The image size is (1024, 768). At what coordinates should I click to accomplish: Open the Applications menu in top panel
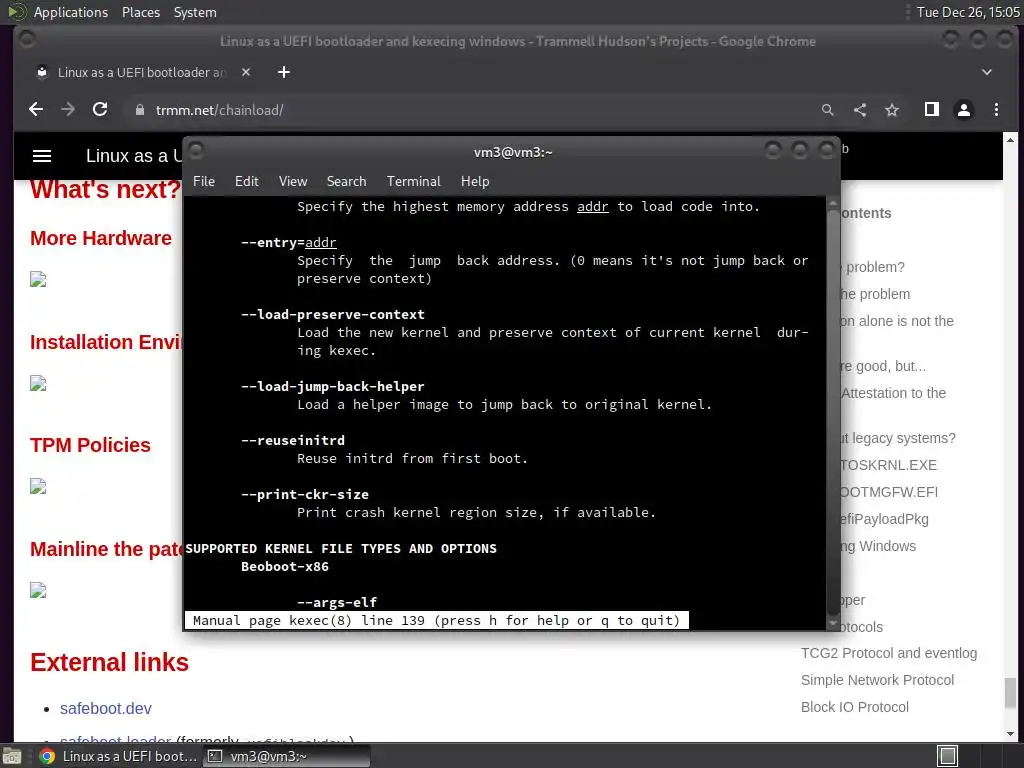click(71, 12)
